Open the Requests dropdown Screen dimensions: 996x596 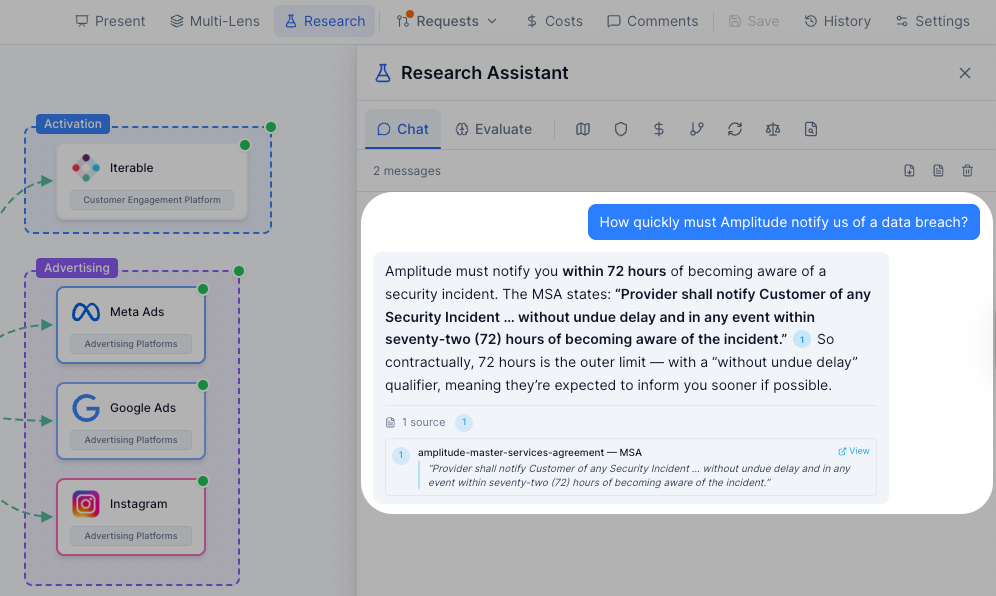(447, 20)
